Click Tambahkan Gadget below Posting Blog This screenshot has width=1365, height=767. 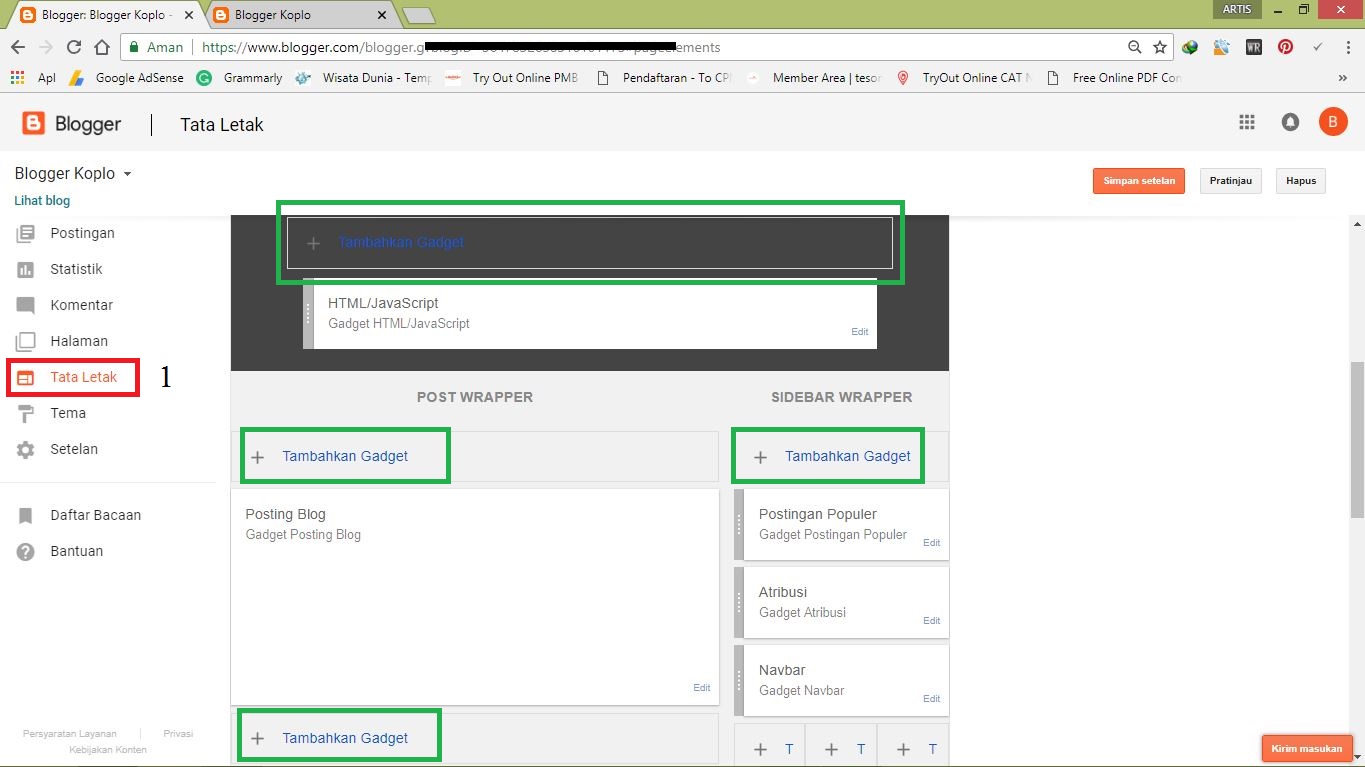coord(345,738)
